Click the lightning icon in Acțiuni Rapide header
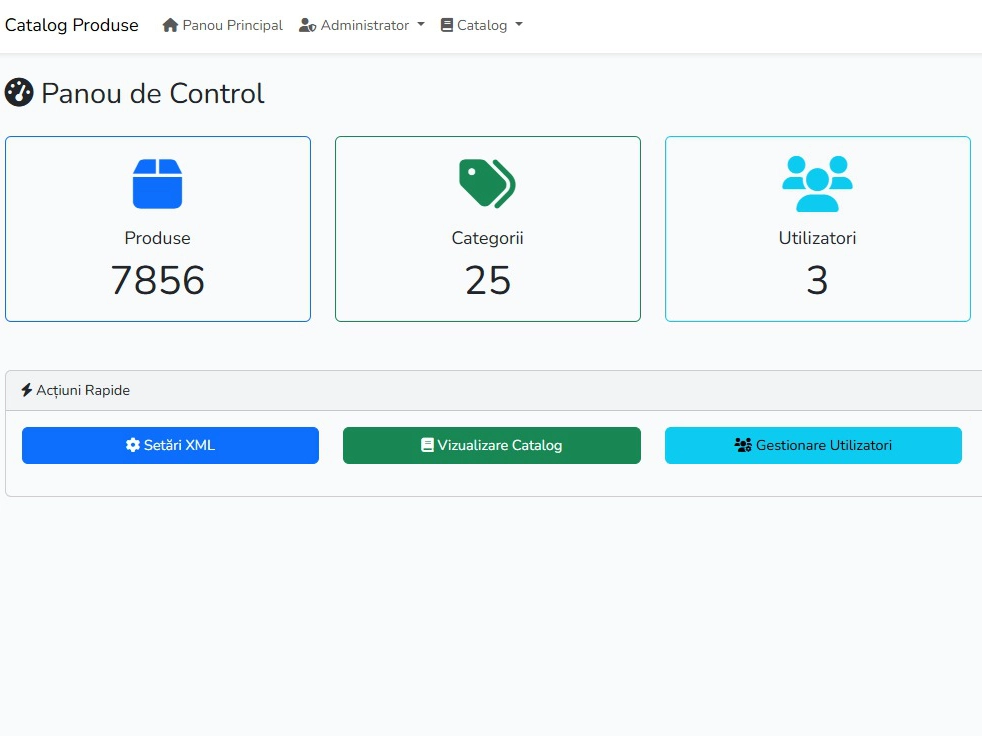The height and width of the screenshot is (736, 982). click(x=25, y=390)
